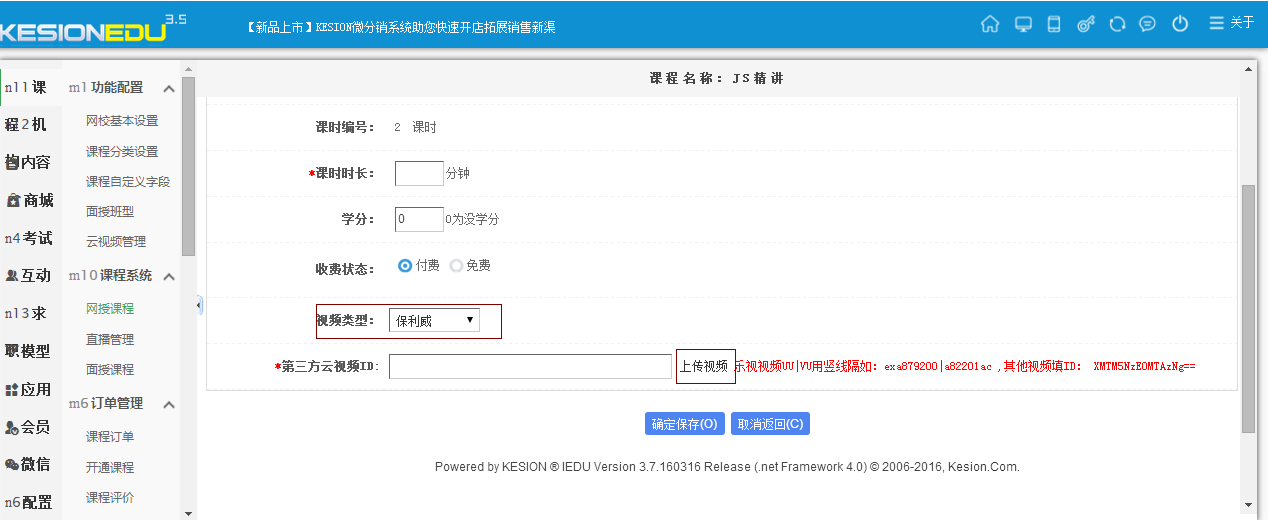Image resolution: width=1268 pixels, height=520 pixels.
Task: Click the 上传视频 button
Action: click(705, 366)
